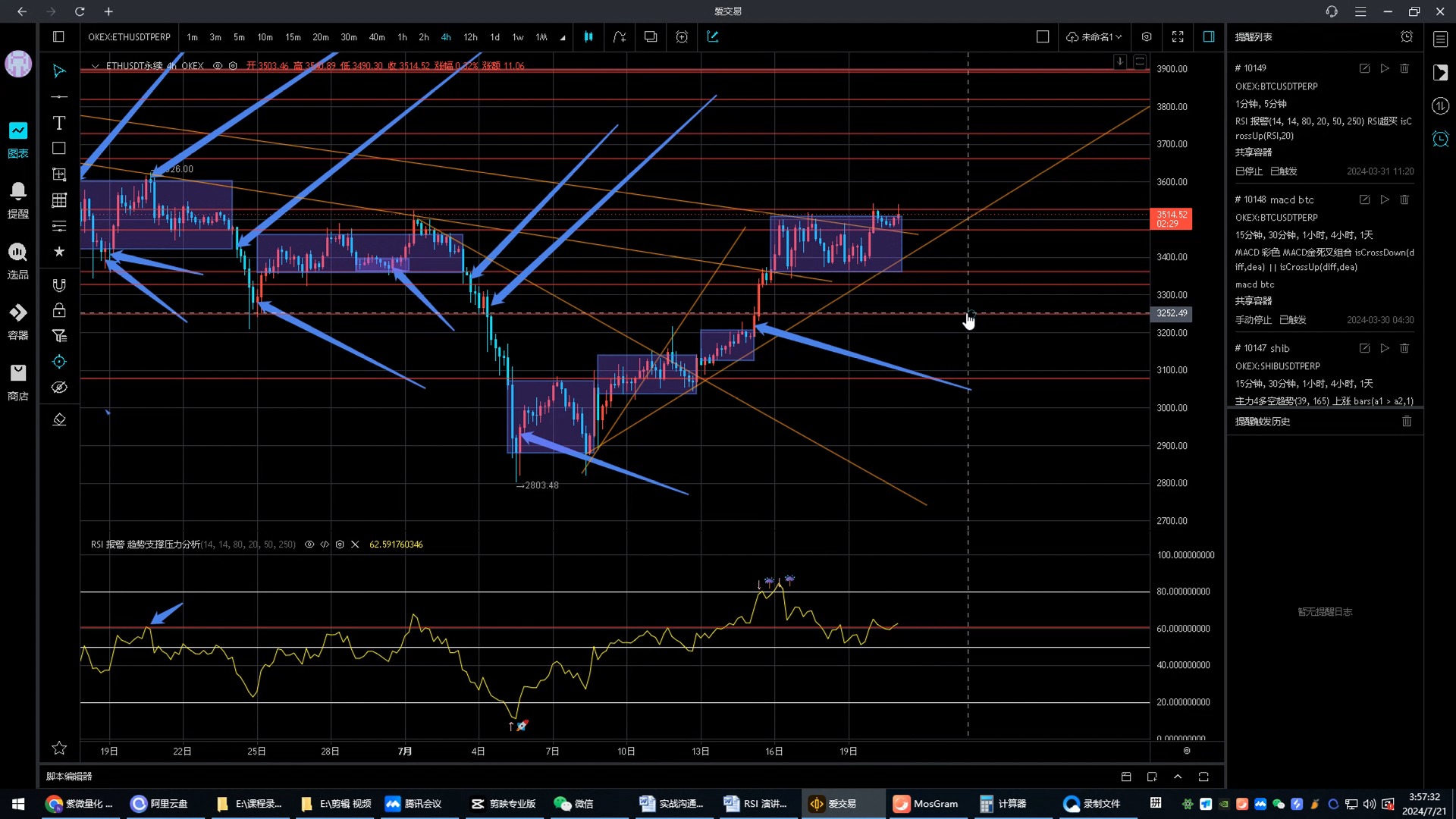
Task: Click the add indicator icon
Action: pyautogui.click(x=620, y=36)
